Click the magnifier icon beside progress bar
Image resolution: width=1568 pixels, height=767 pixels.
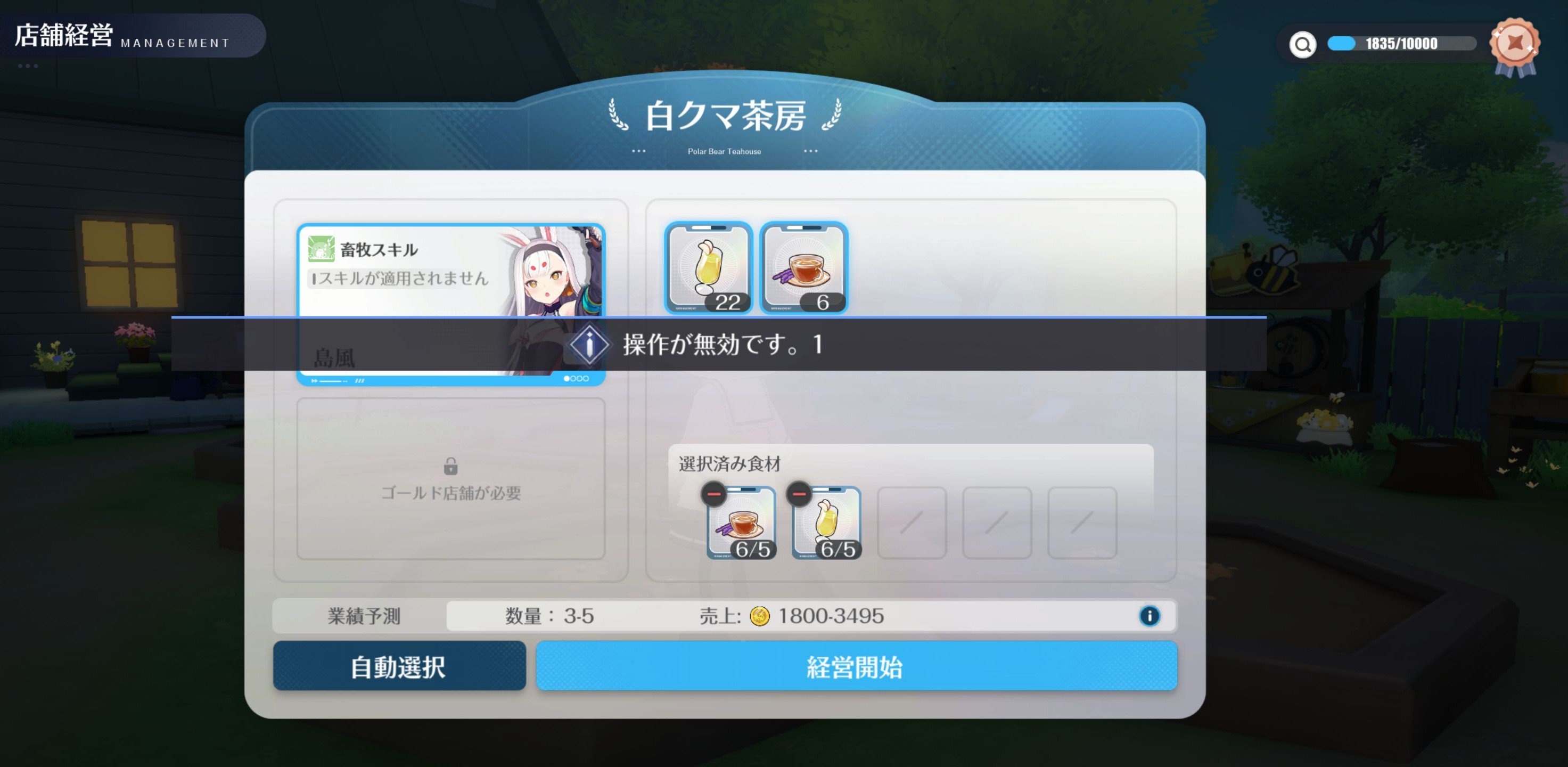pyautogui.click(x=1303, y=44)
